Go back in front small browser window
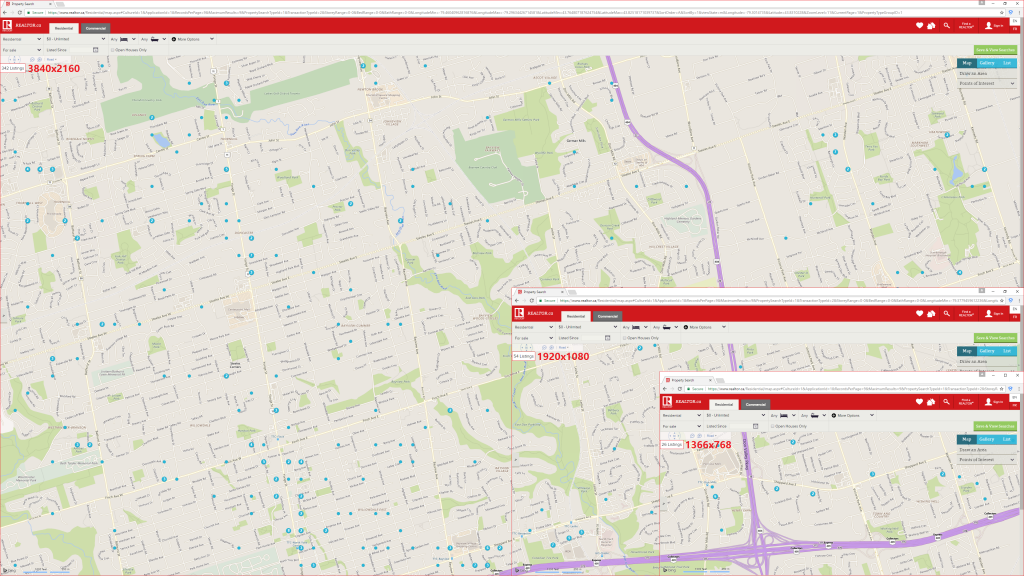Viewport: 1024px width, 576px height. point(665,389)
